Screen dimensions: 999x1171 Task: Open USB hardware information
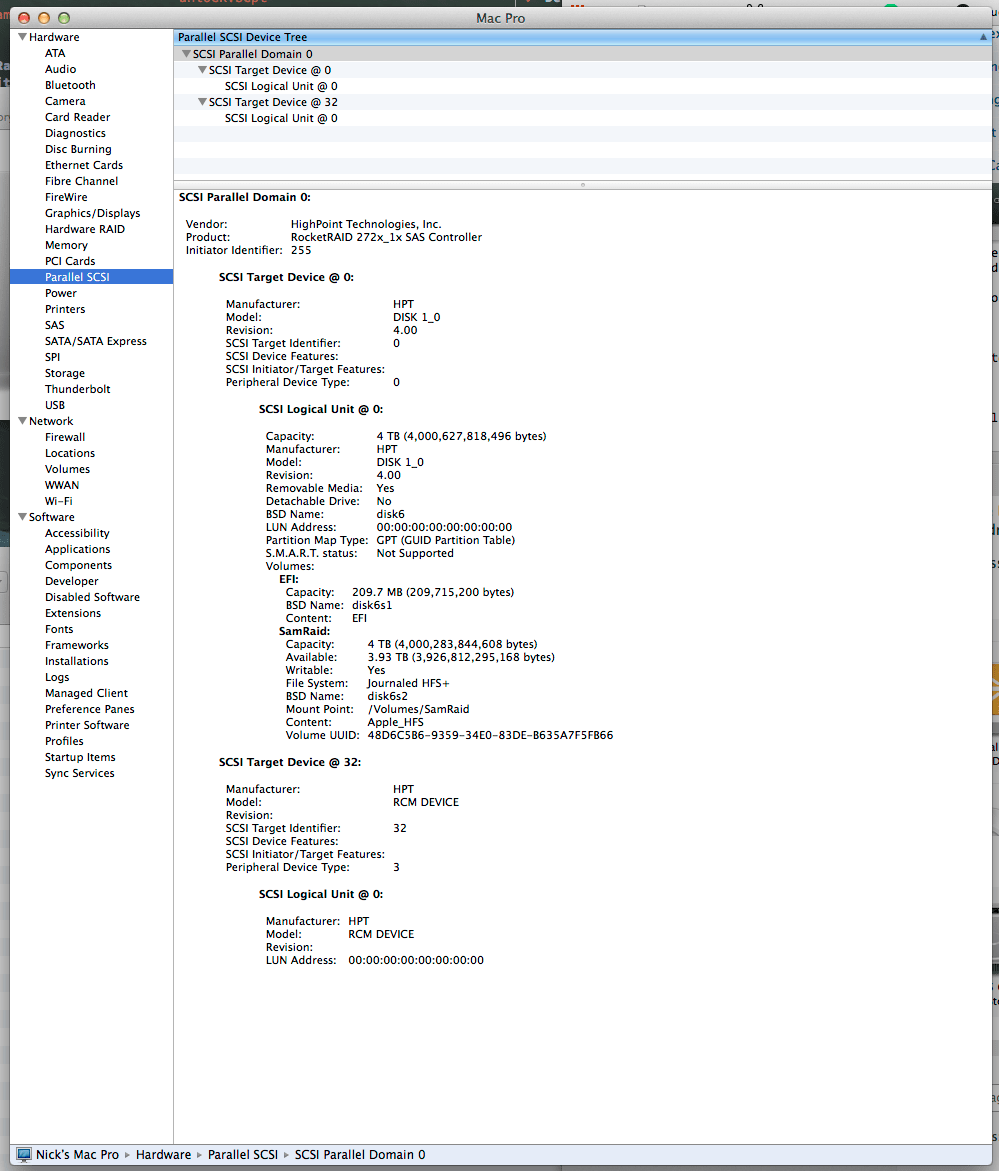[55, 405]
